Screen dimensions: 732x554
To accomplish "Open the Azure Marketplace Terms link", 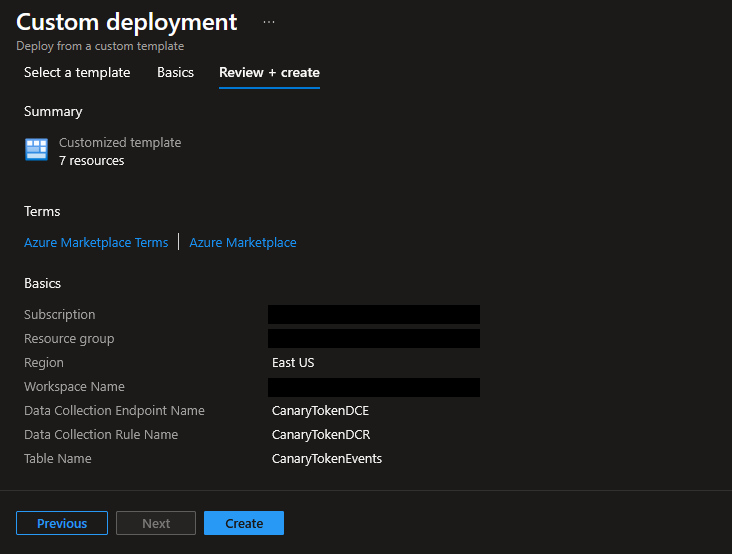I will (96, 243).
